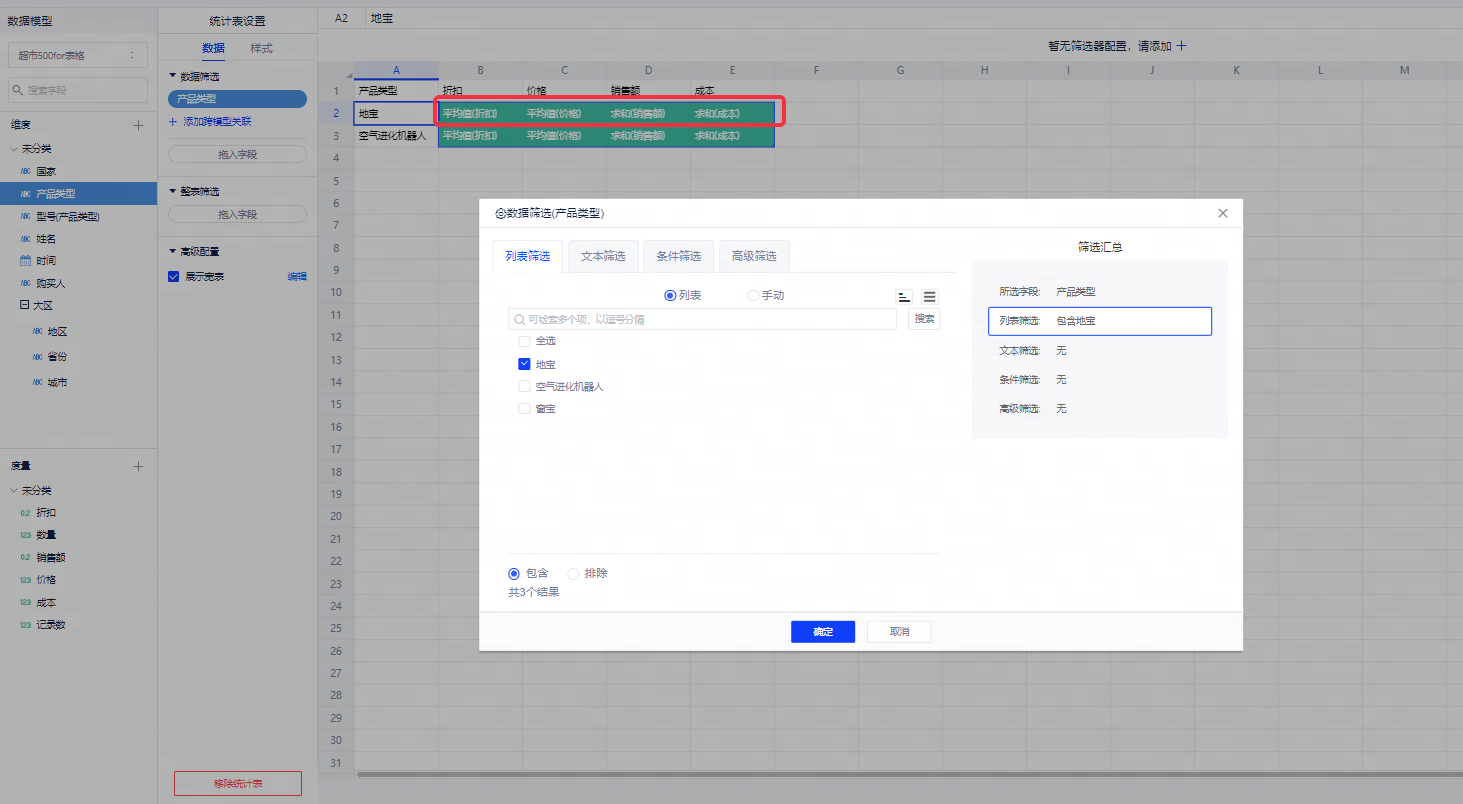This screenshot has height=804, width=1463.
Task: Click the add filter plus icon after 请添加
Action: tap(1181, 46)
